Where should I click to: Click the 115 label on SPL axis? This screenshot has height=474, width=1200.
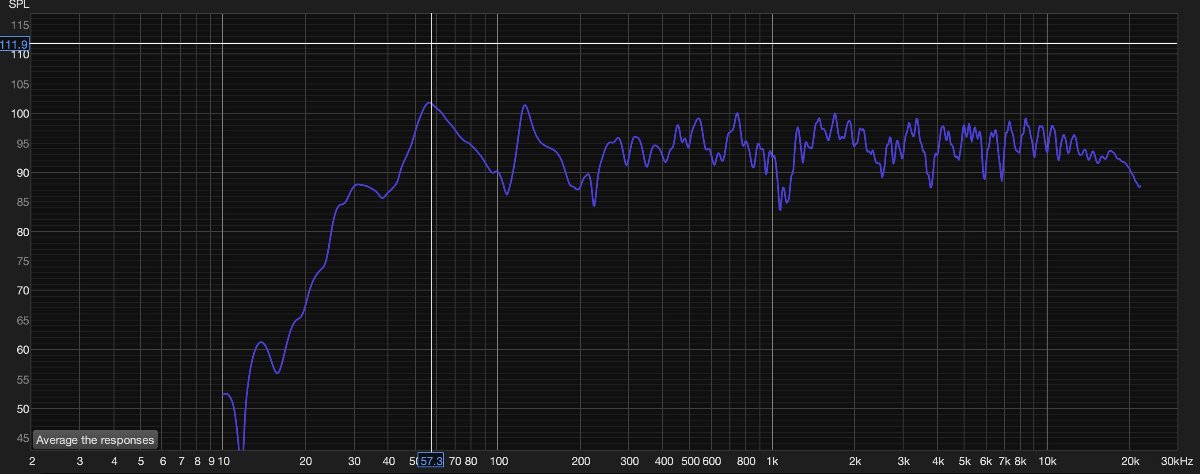click(19, 24)
